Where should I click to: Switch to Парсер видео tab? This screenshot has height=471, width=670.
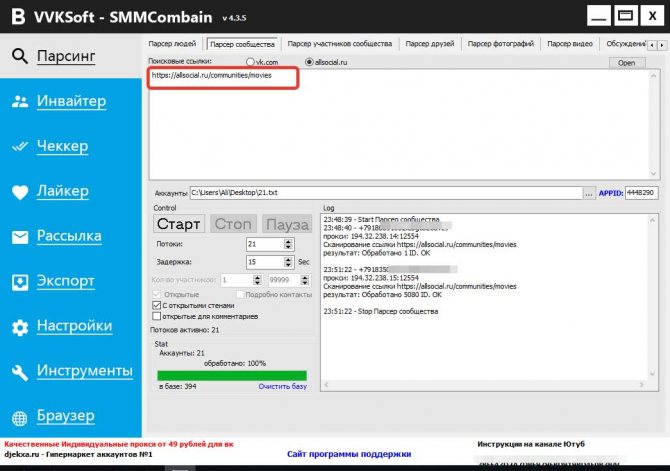coord(570,44)
